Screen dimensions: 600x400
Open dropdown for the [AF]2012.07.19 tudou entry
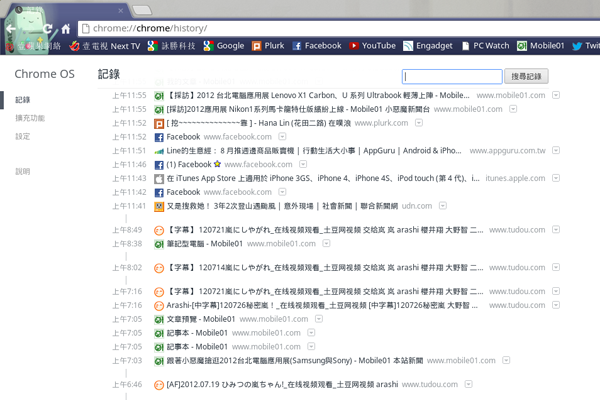tap(469, 384)
